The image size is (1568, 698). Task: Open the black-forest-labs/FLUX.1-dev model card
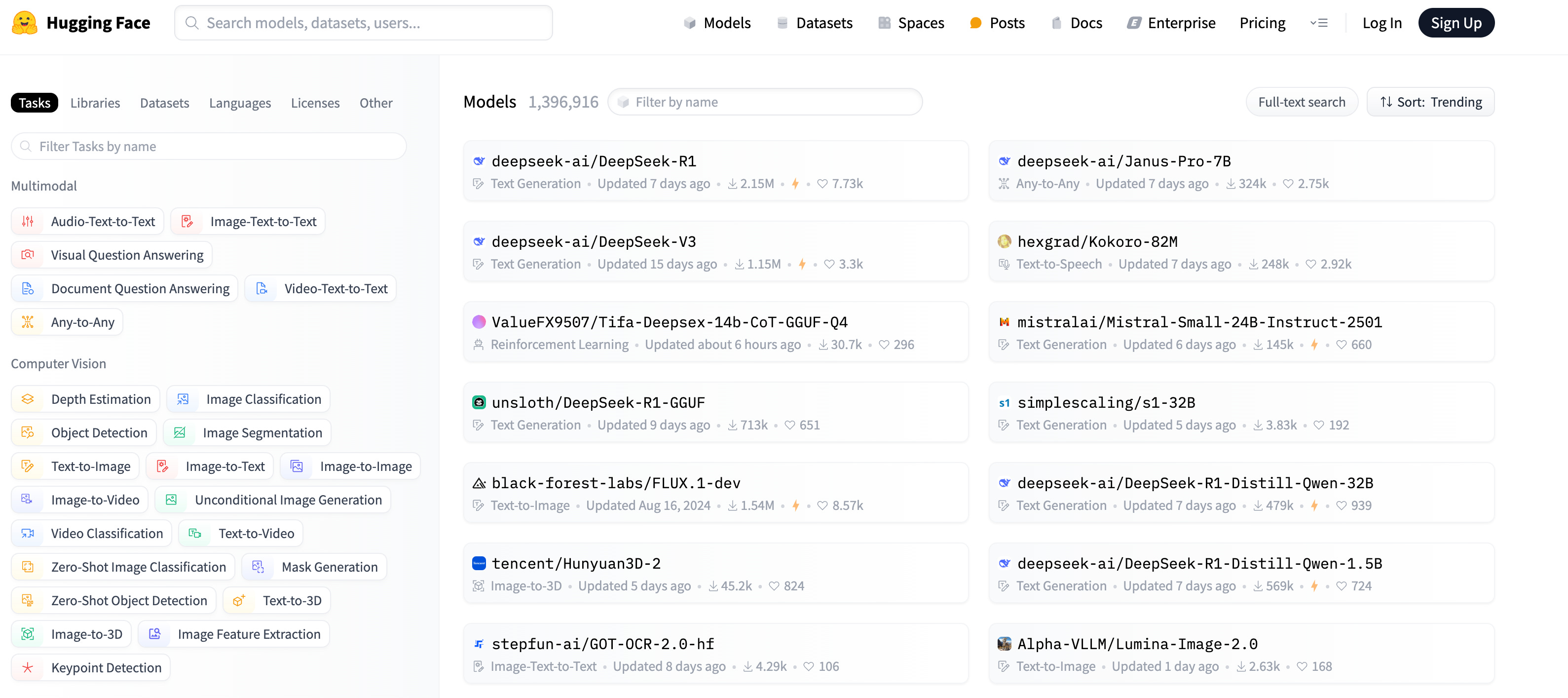pyautogui.click(x=715, y=493)
